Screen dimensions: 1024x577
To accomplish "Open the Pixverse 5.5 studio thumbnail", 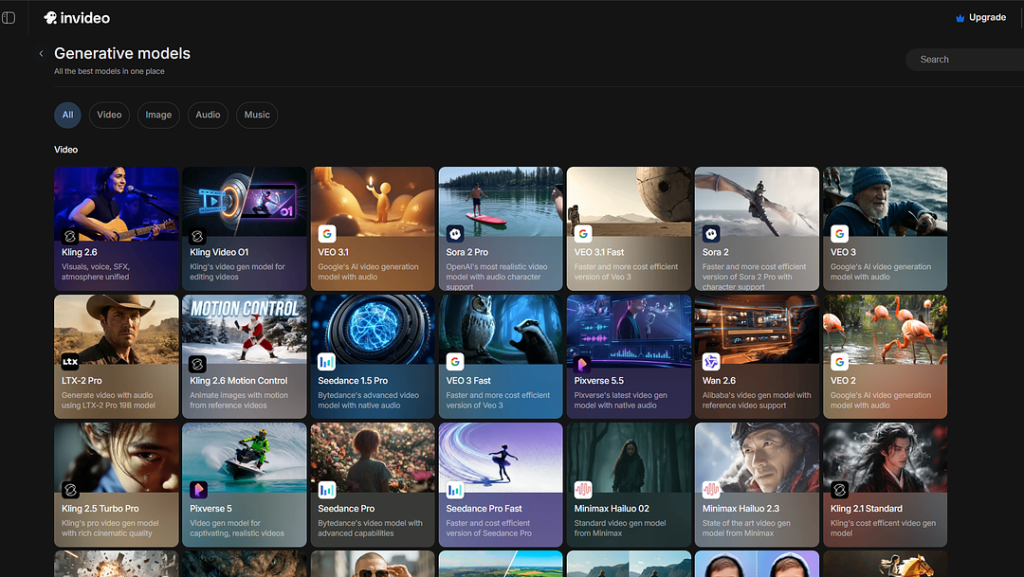I will (629, 329).
